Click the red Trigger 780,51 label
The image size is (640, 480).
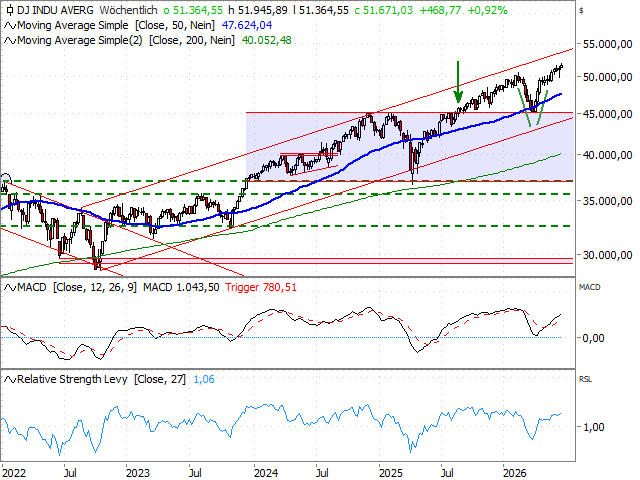pyautogui.click(x=261, y=287)
